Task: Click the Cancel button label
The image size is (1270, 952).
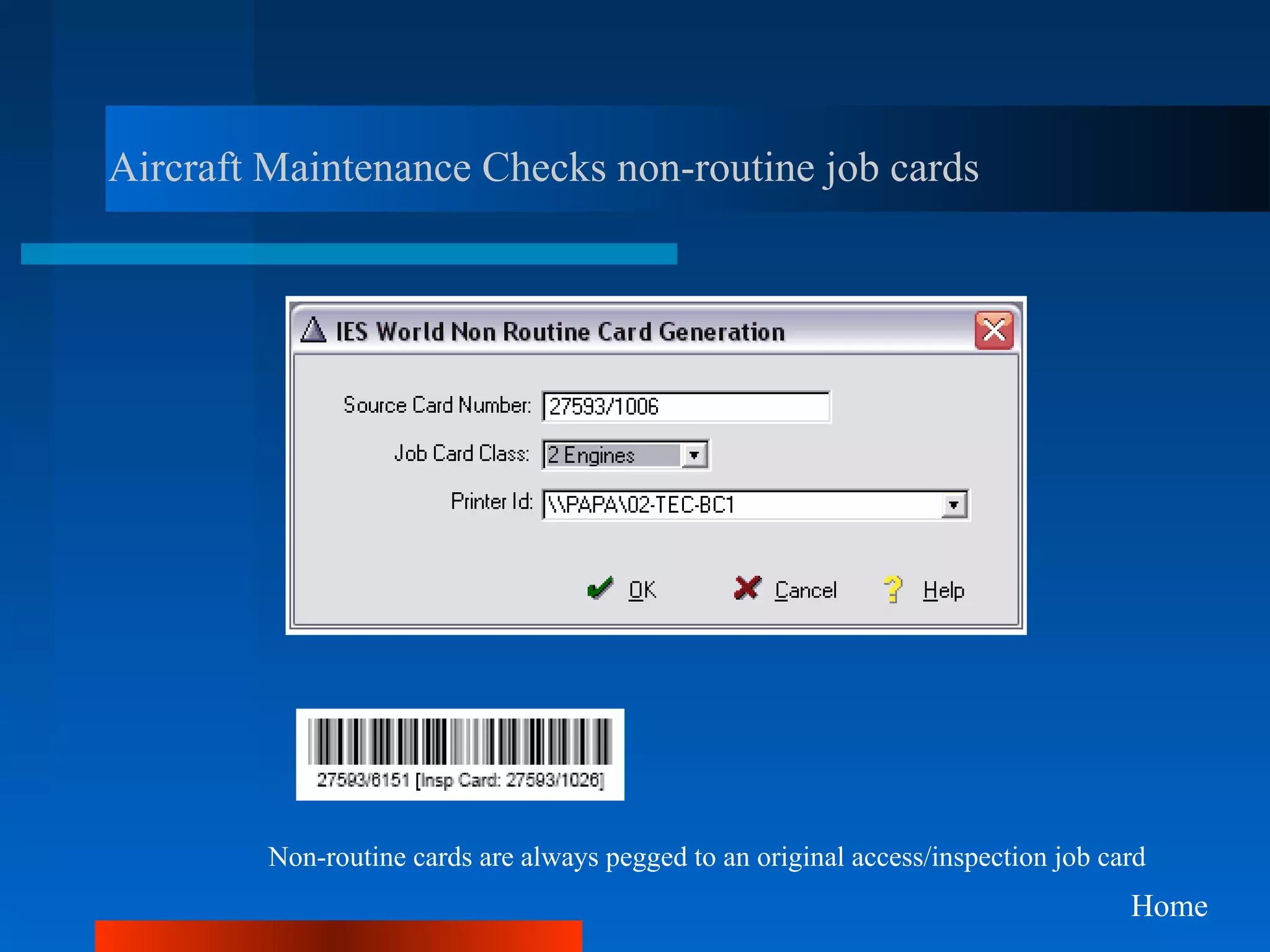Action: click(x=806, y=590)
